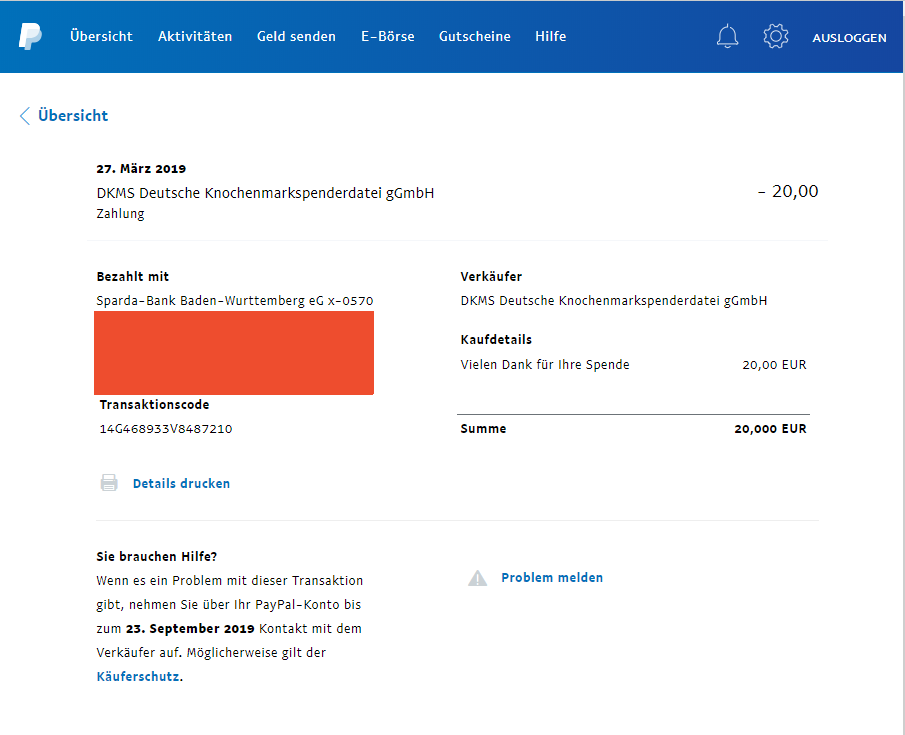Click the Sie brauchen Hilfe? heading
Image resolution: width=905 pixels, height=735 pixels.
[x=156, y=557]
